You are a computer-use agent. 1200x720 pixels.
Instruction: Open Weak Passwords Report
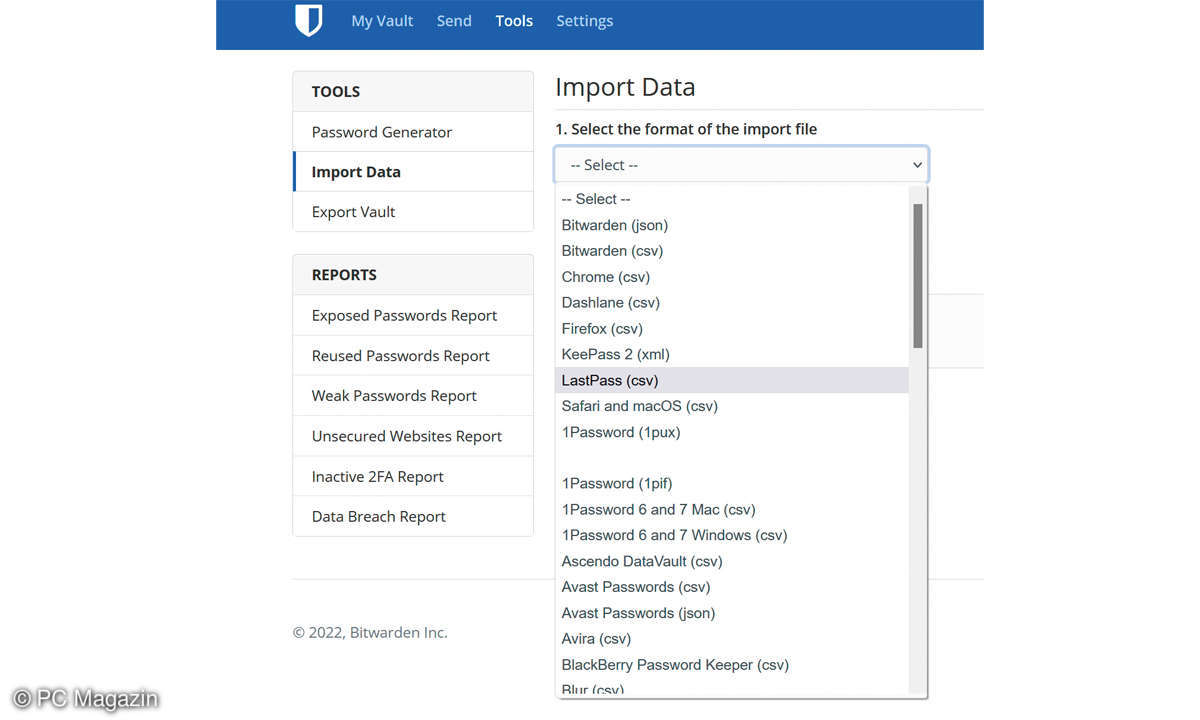pyautogui.click(x=413, y=396)
